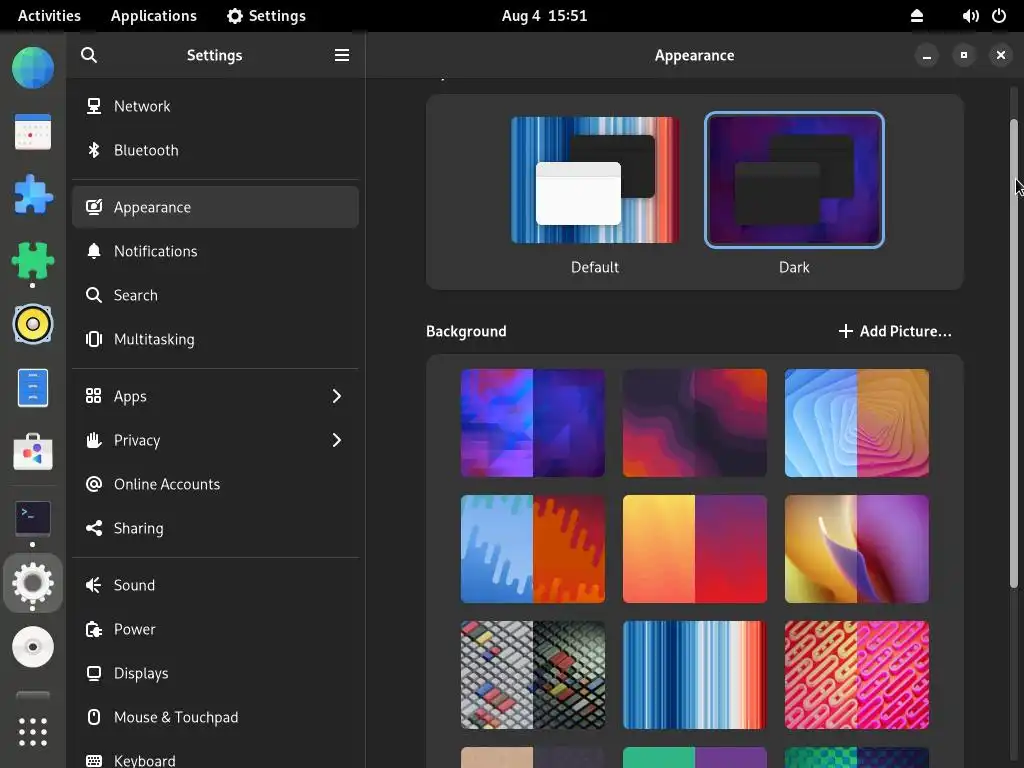Click Add Picture button

[895, 331]
